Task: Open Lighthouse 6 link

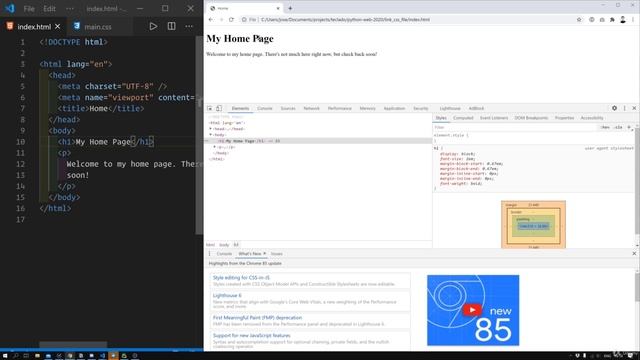Action: 227,296
